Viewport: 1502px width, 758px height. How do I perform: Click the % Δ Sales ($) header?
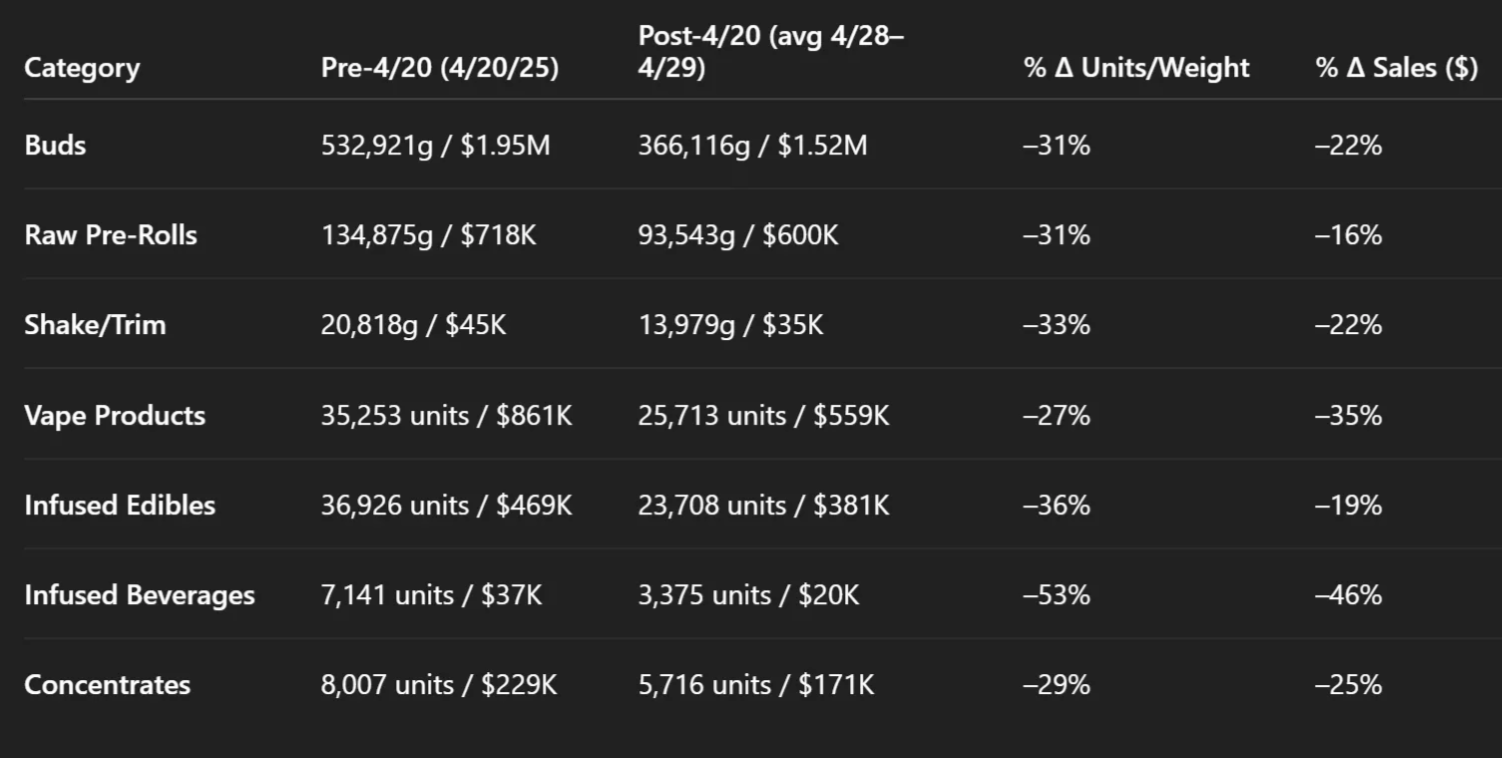[1396, 68]
